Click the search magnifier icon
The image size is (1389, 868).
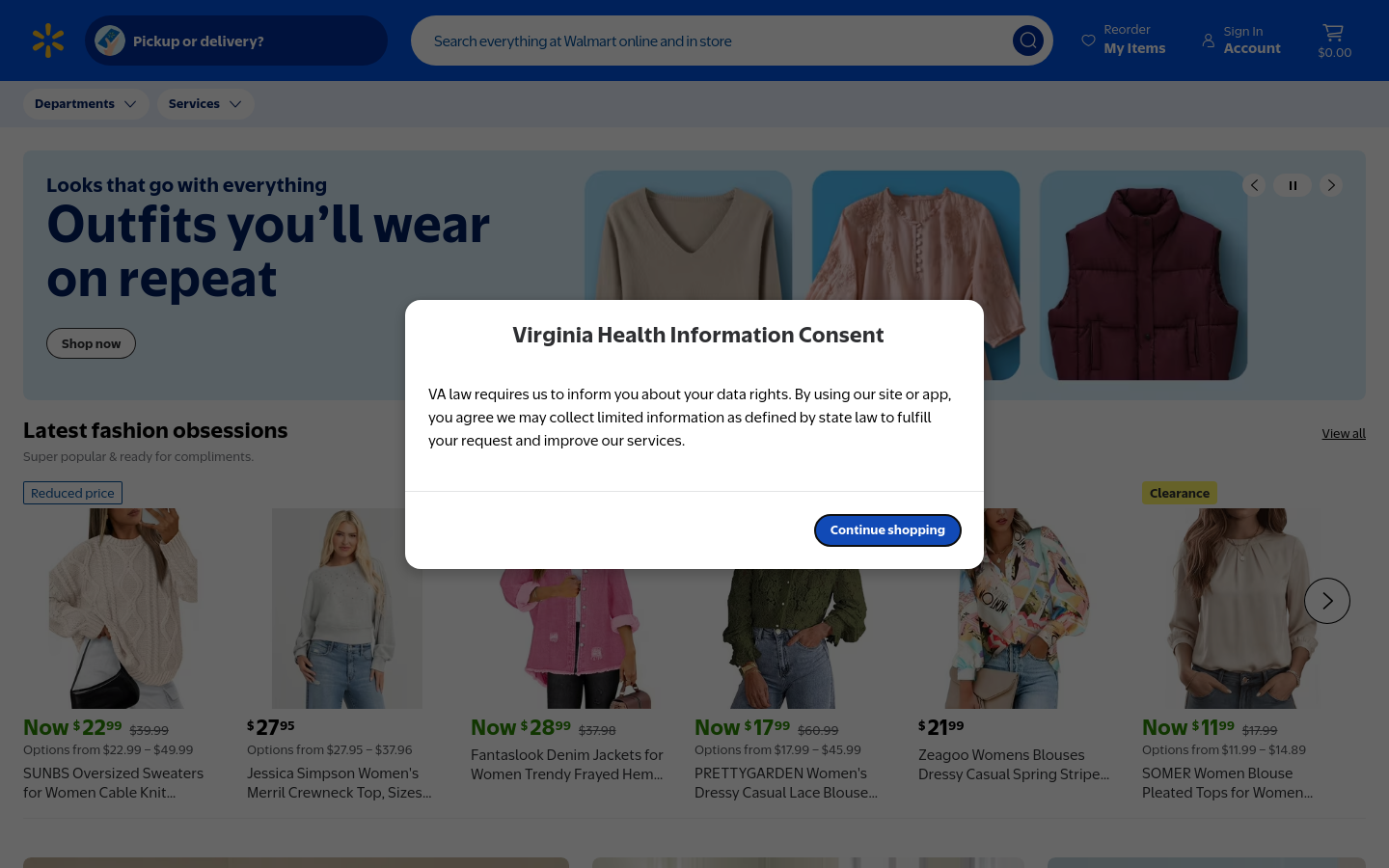click(x=1028, y=41)
